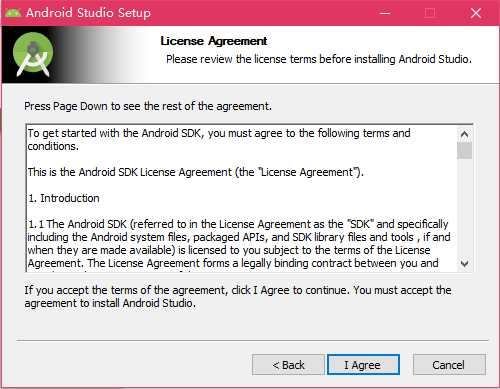Click the Android Studio compass logo
This screenshot has width=500, height=389.
click(33, 54)
